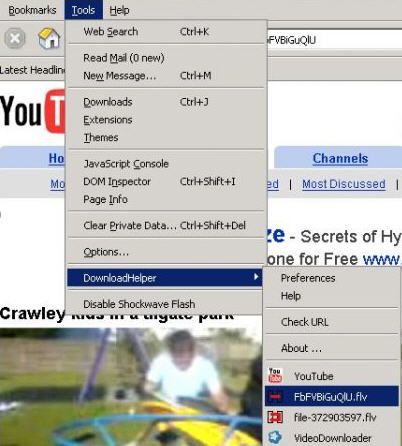Click the Home house icon
The image size is (402, 446).
click(x=49, y=38)
